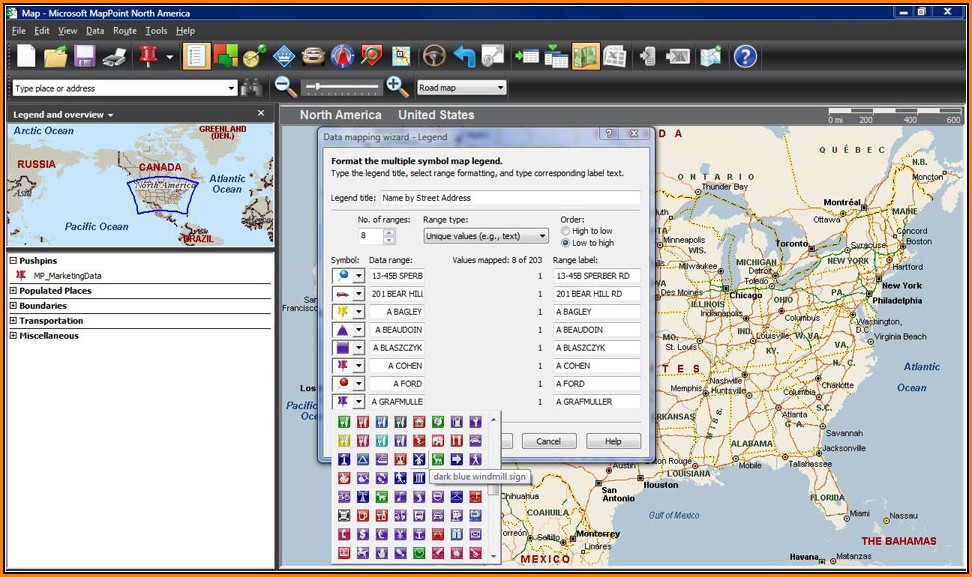Viewport: 972px width, 577px height.
Task: Click the blue Help question mark icon
Action: (x=745, y=56)
